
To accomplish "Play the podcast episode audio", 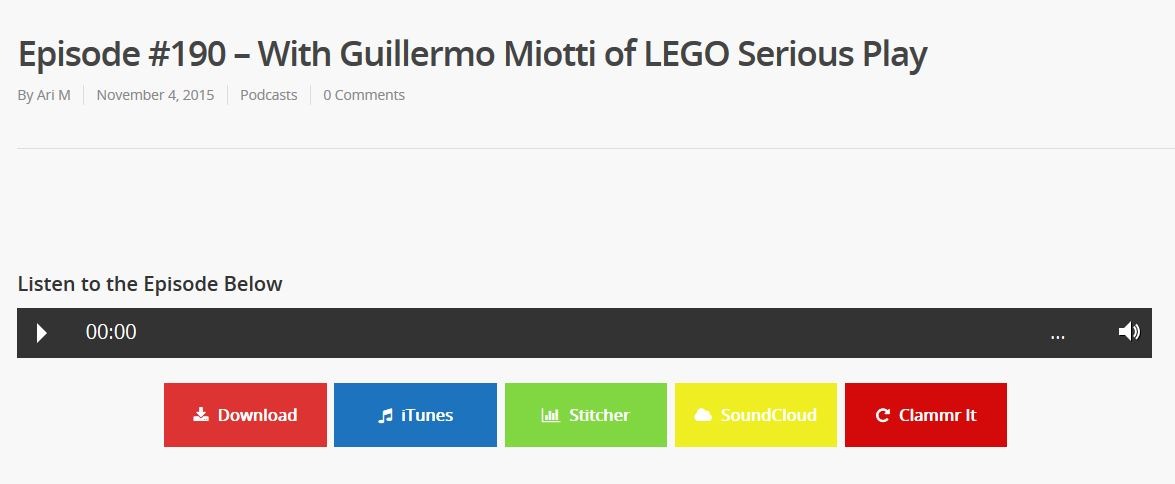I will pyautogui.click(x=42, y=333).
